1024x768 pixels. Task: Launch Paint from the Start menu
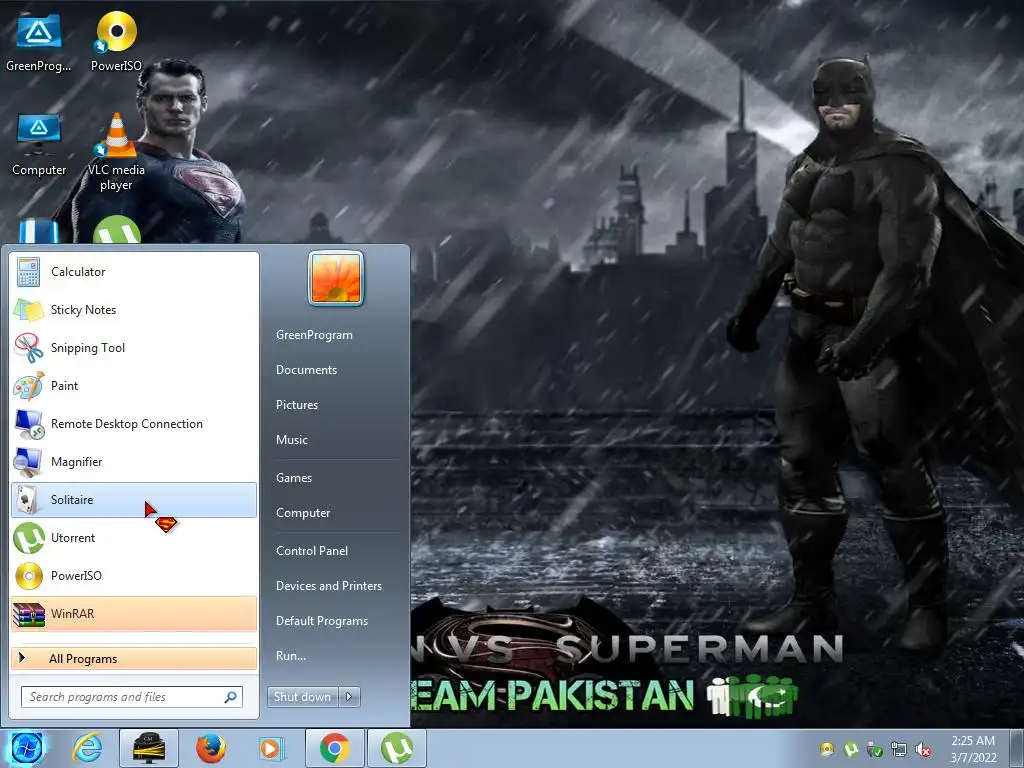[134, 385]
